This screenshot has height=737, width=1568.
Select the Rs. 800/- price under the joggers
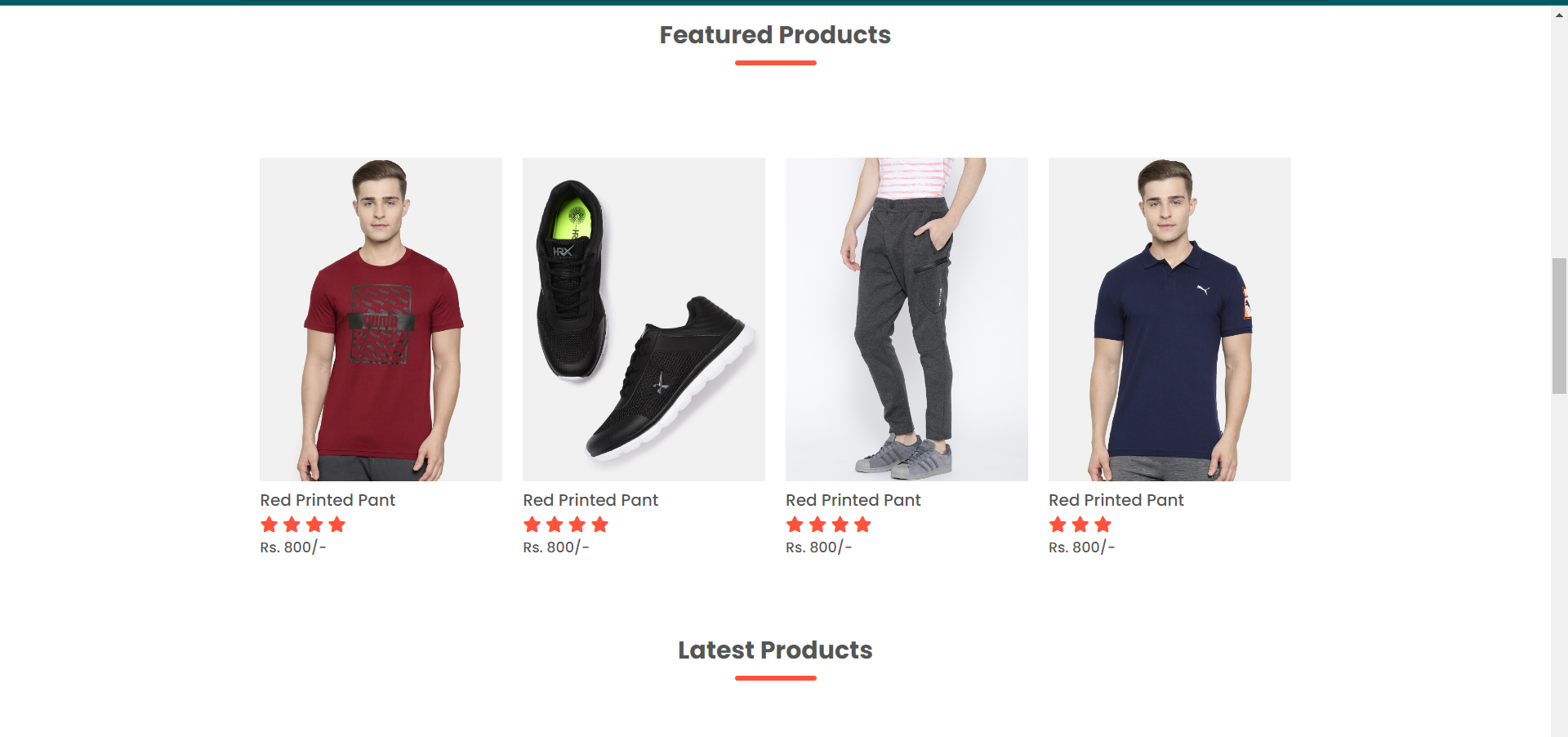tap(818, 547)
